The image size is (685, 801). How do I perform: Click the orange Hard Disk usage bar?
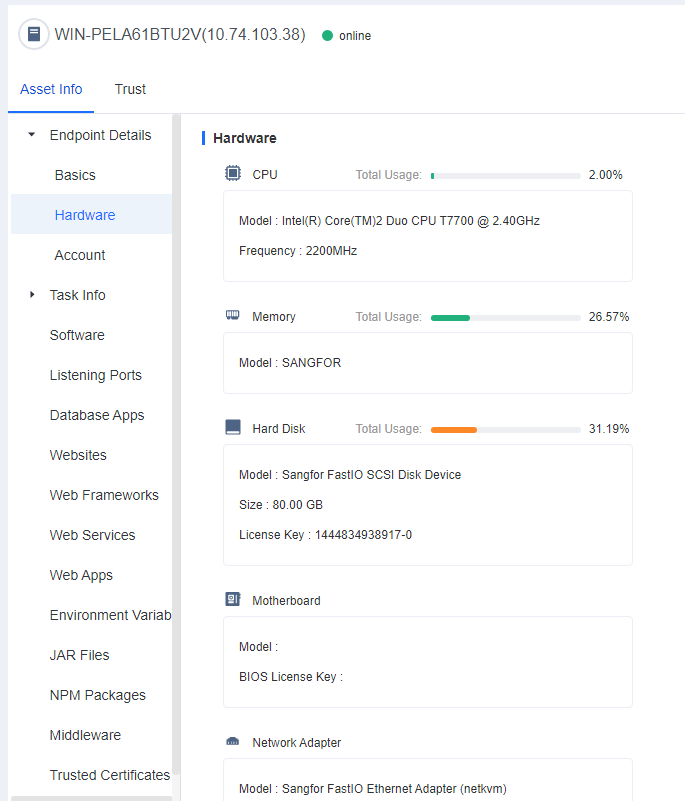coord(454,429)
